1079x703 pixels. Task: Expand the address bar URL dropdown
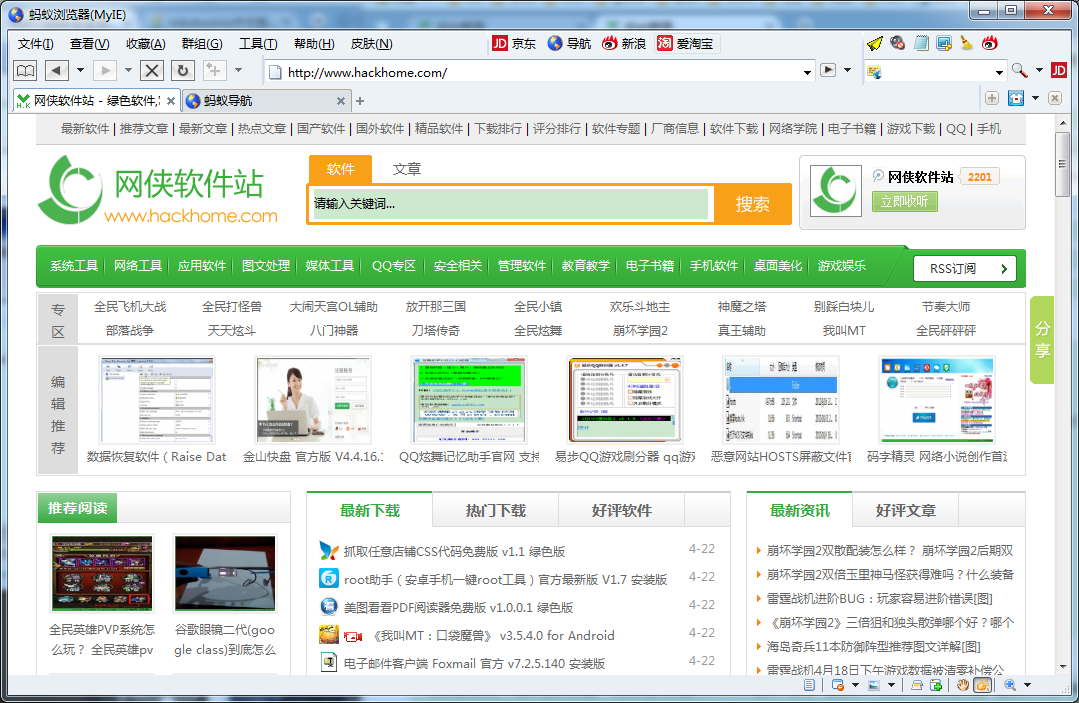pos(807,72)
